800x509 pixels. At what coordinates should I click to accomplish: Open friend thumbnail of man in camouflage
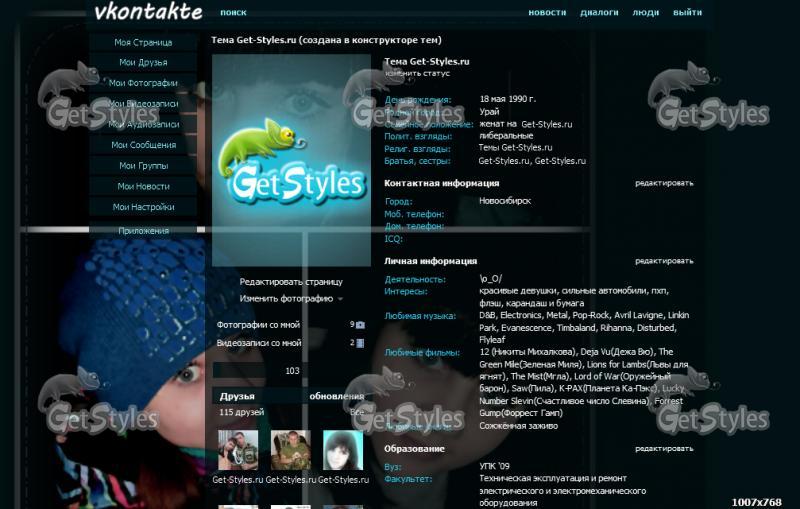pos(291,450)
